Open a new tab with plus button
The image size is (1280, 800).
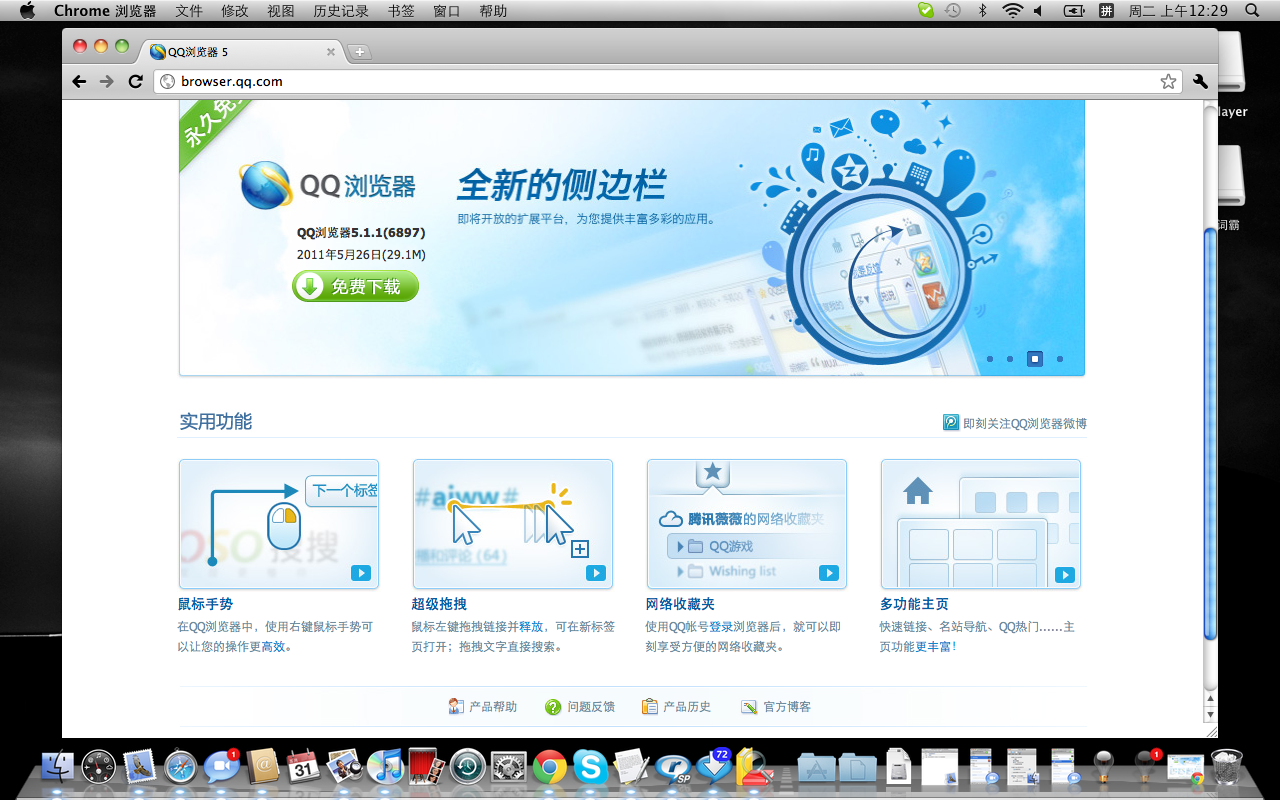360,52
